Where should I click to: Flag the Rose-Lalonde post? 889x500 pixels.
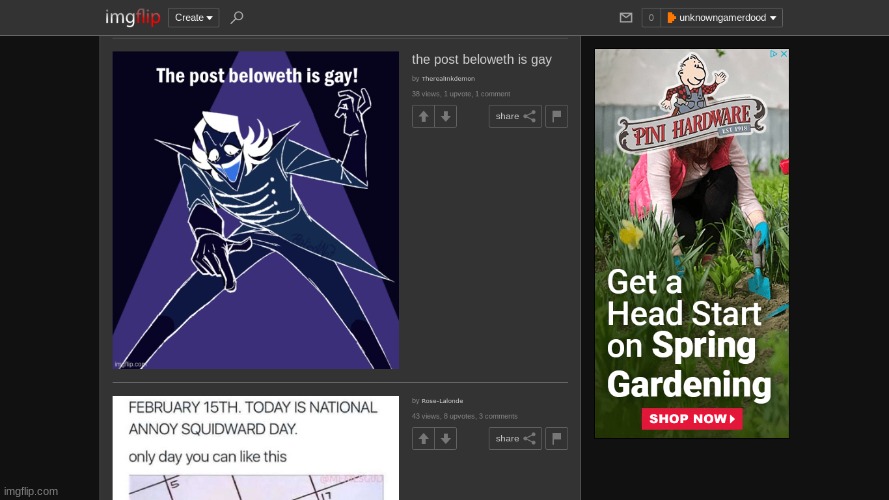(556, 438)
